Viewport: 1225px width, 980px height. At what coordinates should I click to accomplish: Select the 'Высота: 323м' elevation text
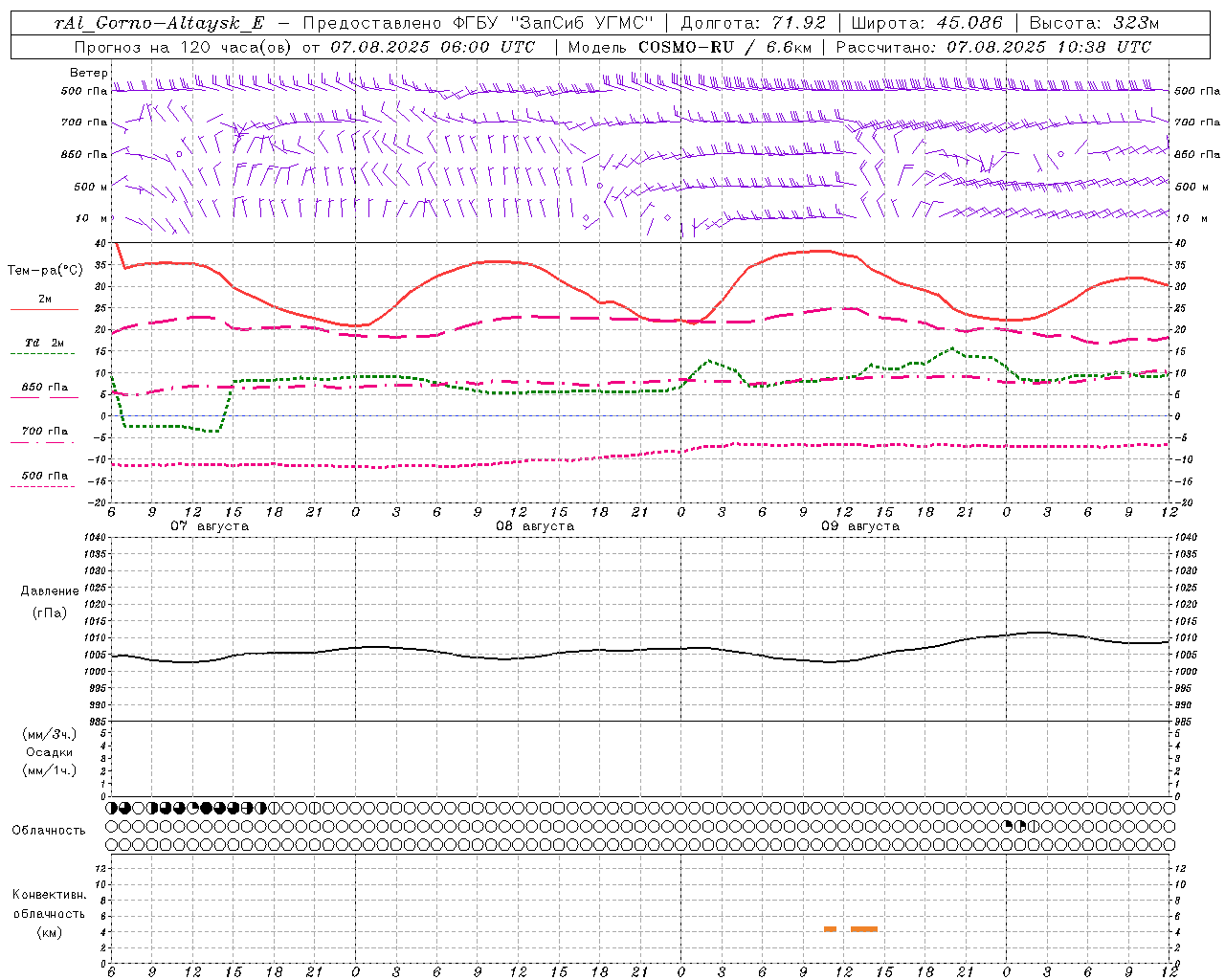tap(1094, 23)
